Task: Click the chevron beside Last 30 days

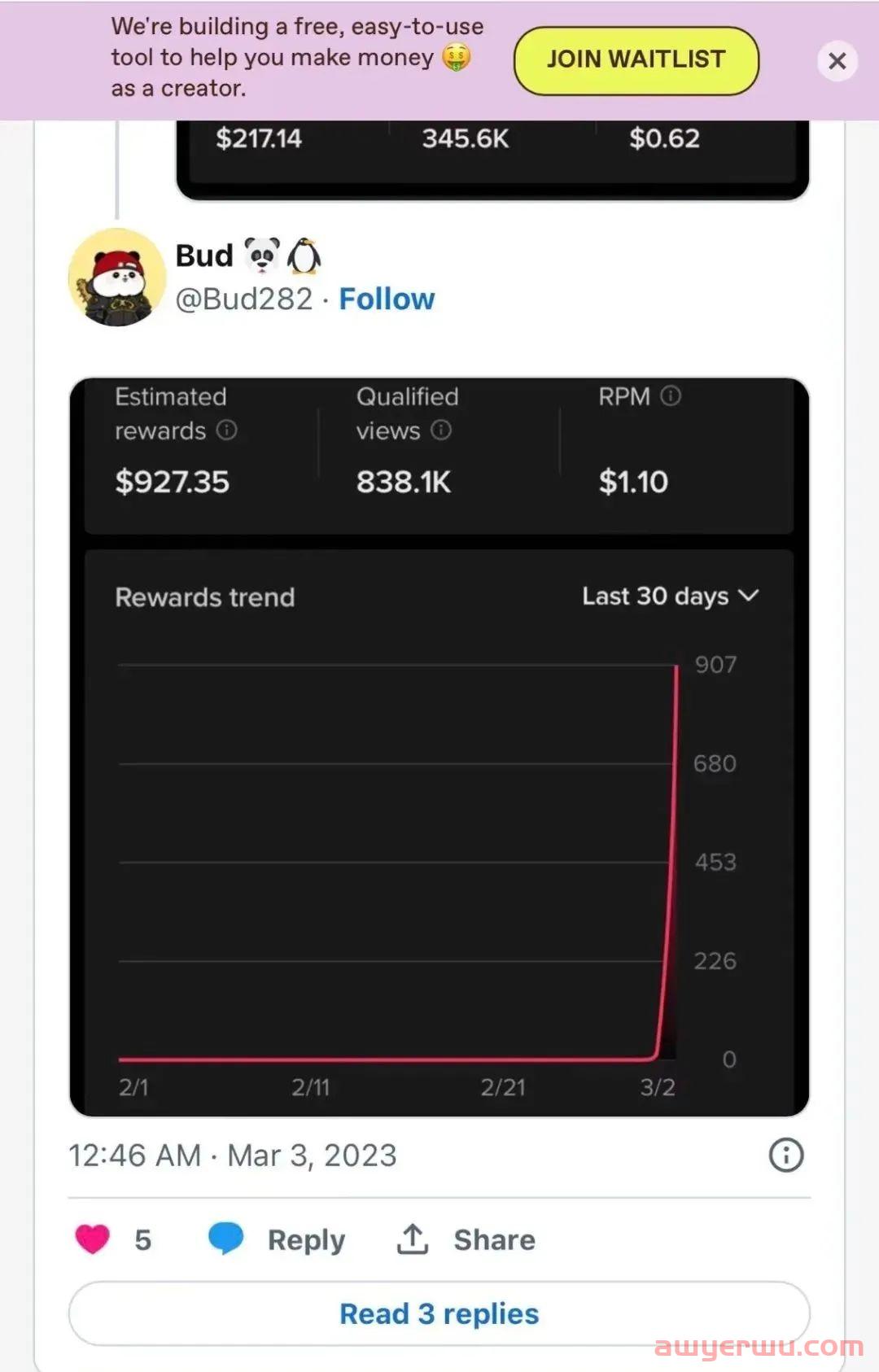Action: (749, 596)
